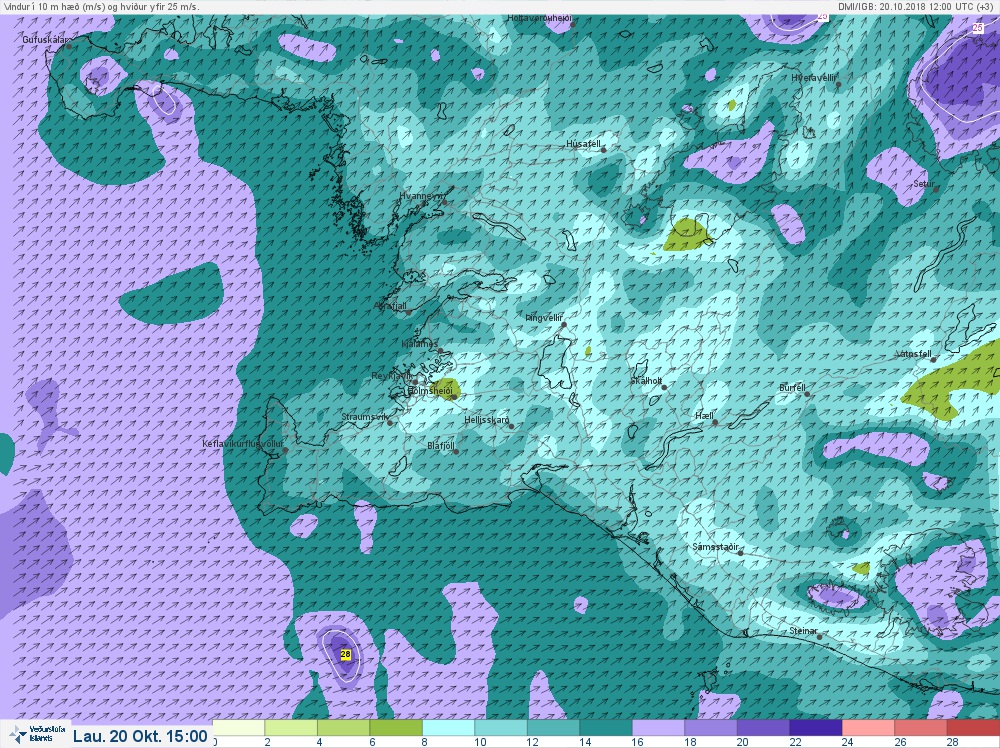1000x748 pixels.
Task: Click the Akrafjall station label
Action: 391,306
